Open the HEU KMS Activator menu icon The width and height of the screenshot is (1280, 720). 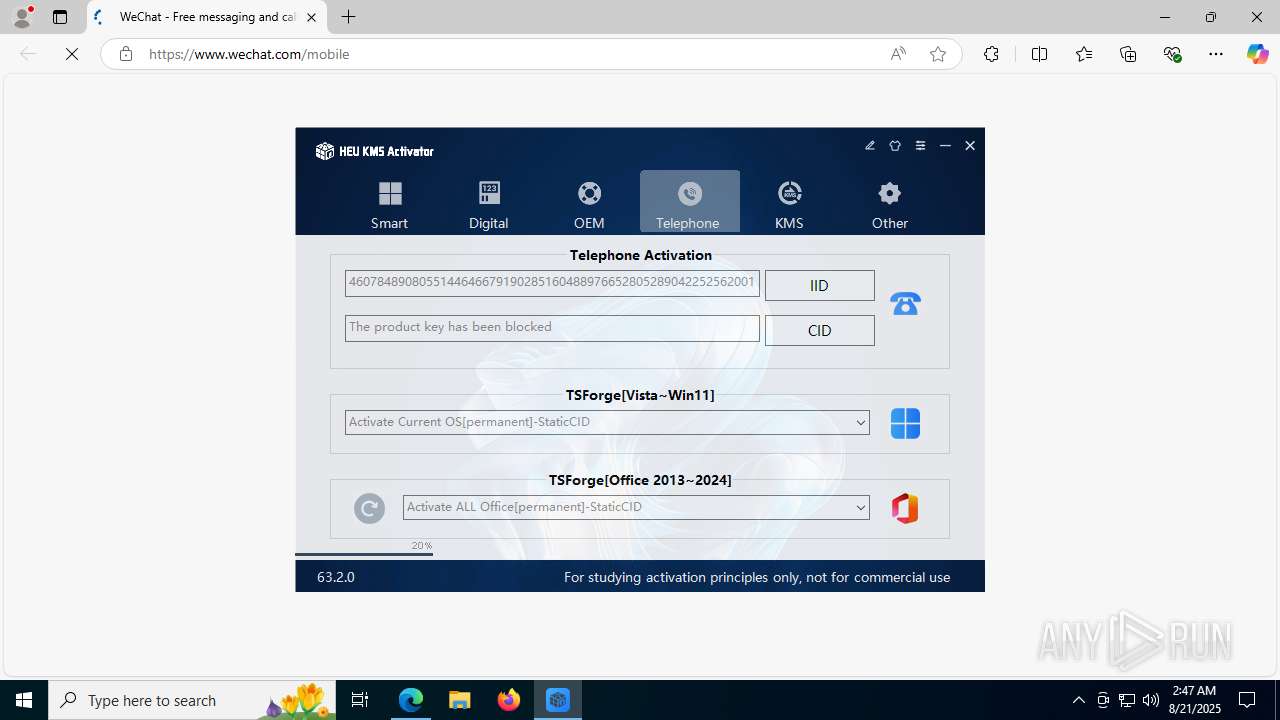tap(920, 146)
